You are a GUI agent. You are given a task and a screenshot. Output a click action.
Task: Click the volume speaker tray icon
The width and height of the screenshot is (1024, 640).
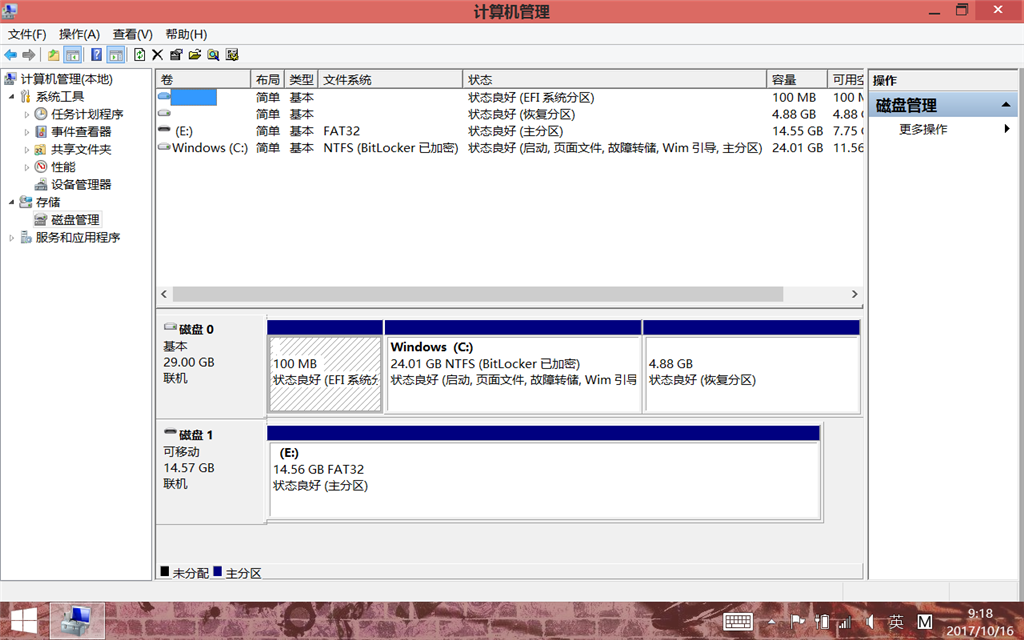click(870, 622)
